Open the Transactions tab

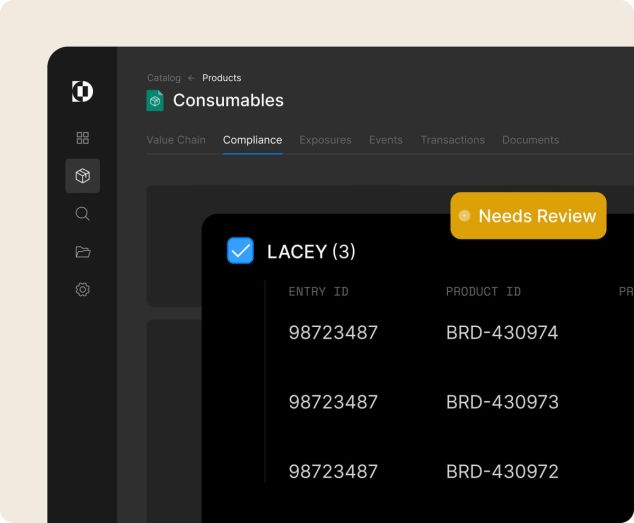click(452, 140)
